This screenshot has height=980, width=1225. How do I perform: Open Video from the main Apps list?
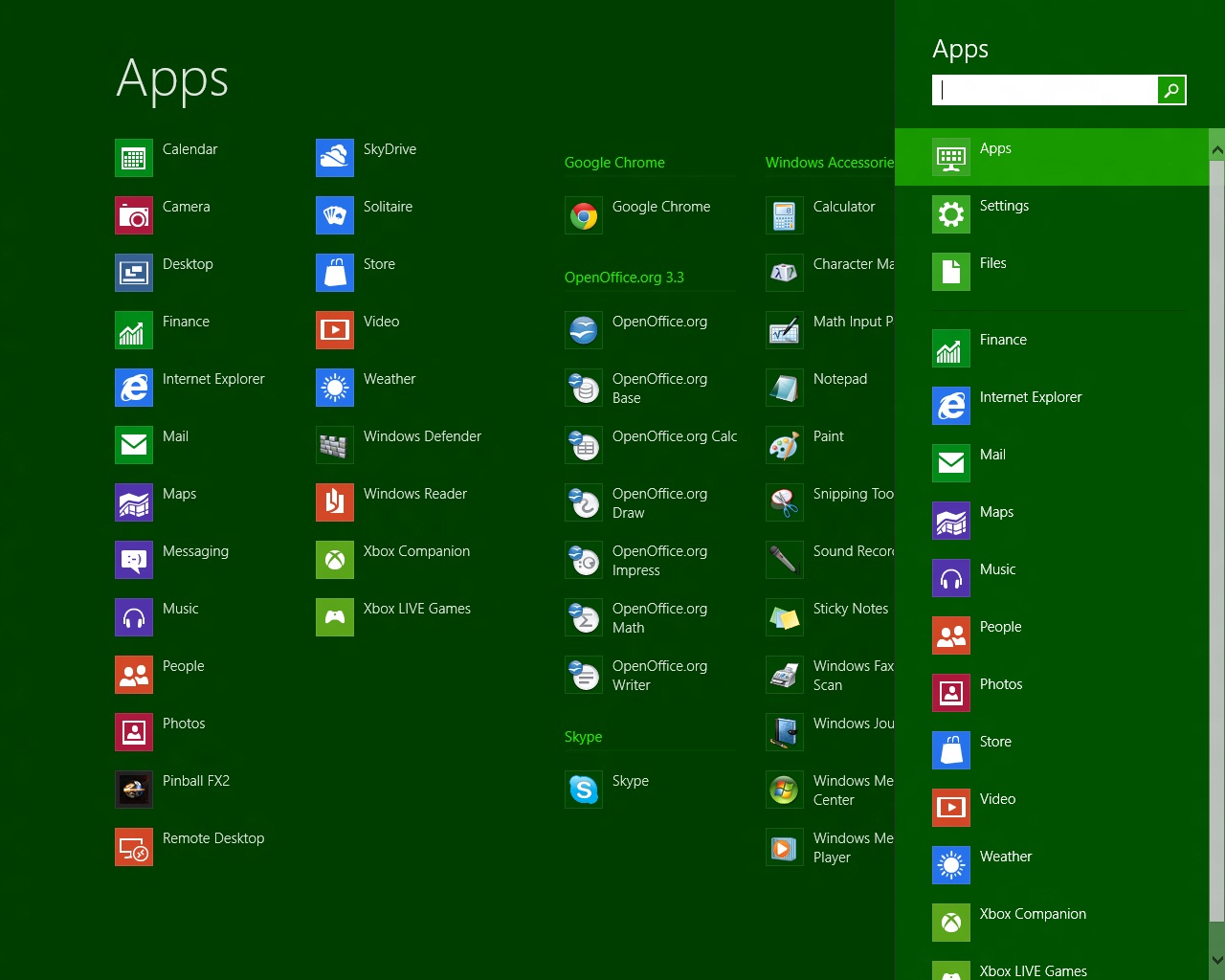(335, 330)
